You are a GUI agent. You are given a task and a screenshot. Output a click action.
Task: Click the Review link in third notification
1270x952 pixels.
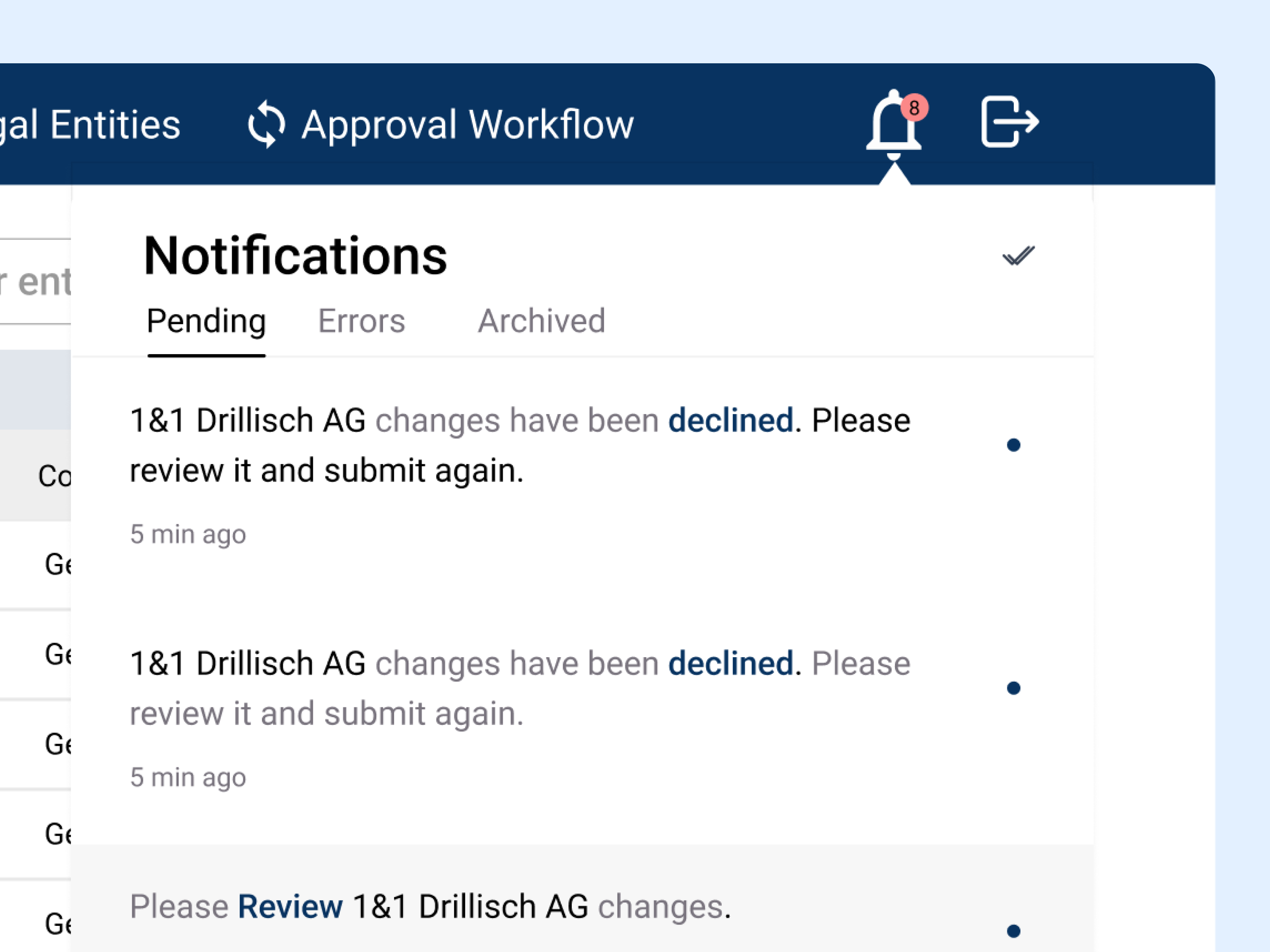(x=291, y=907)
